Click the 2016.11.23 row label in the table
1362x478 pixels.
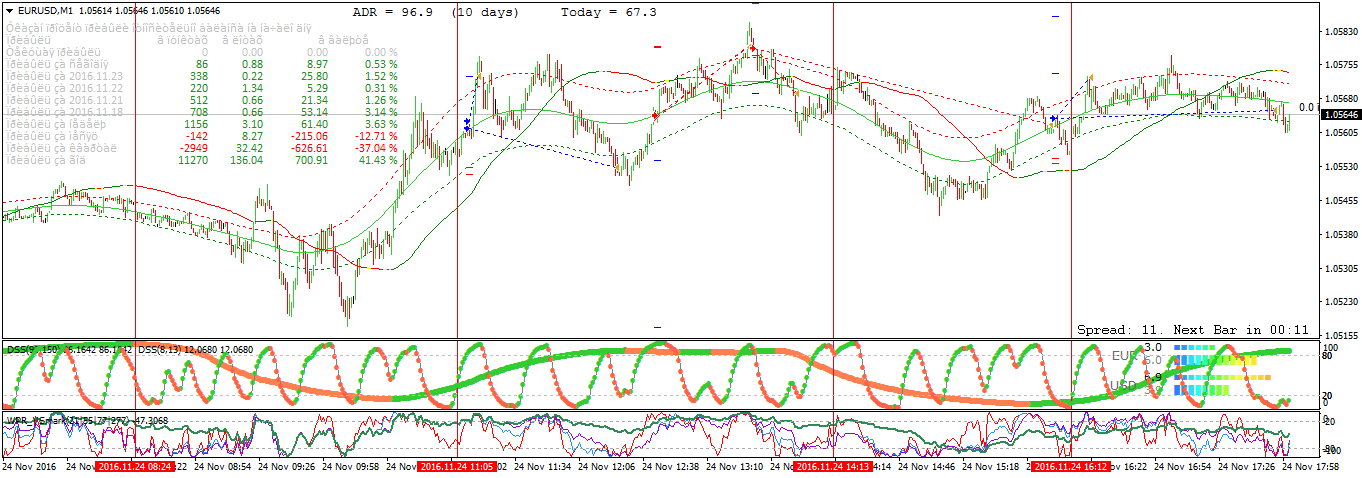click(64, 76)
